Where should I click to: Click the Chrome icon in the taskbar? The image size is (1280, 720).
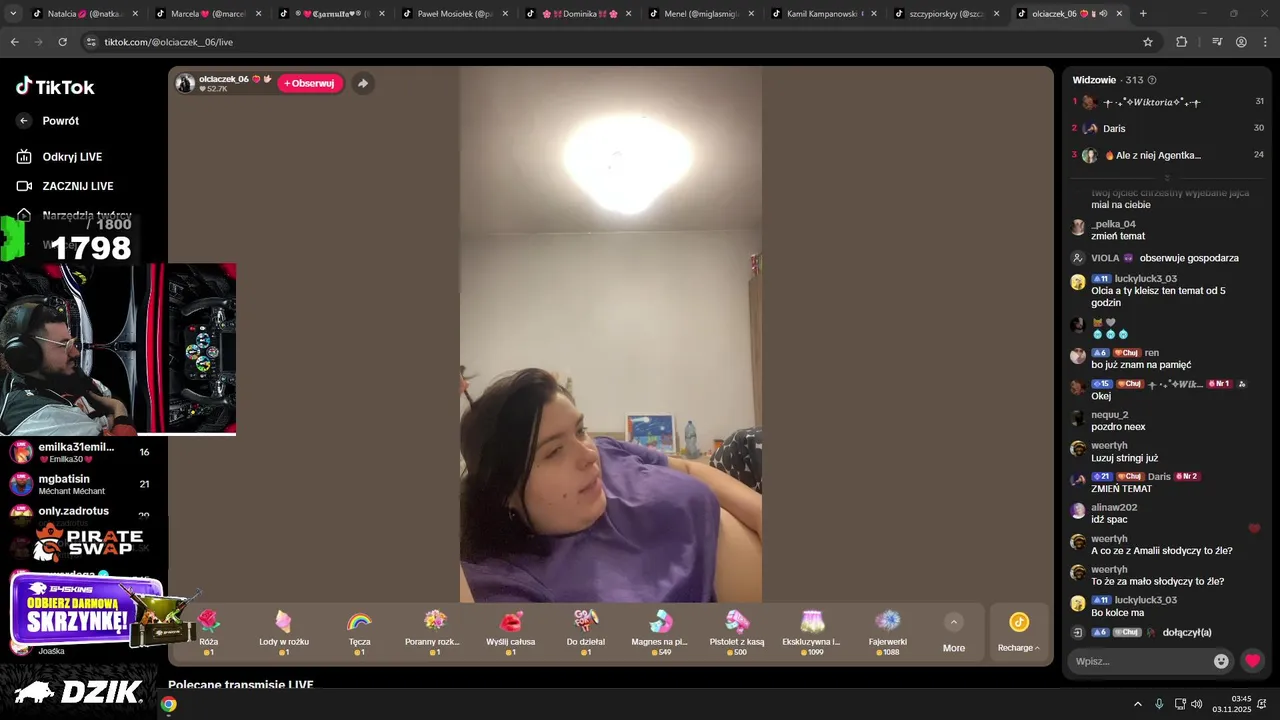169,704
